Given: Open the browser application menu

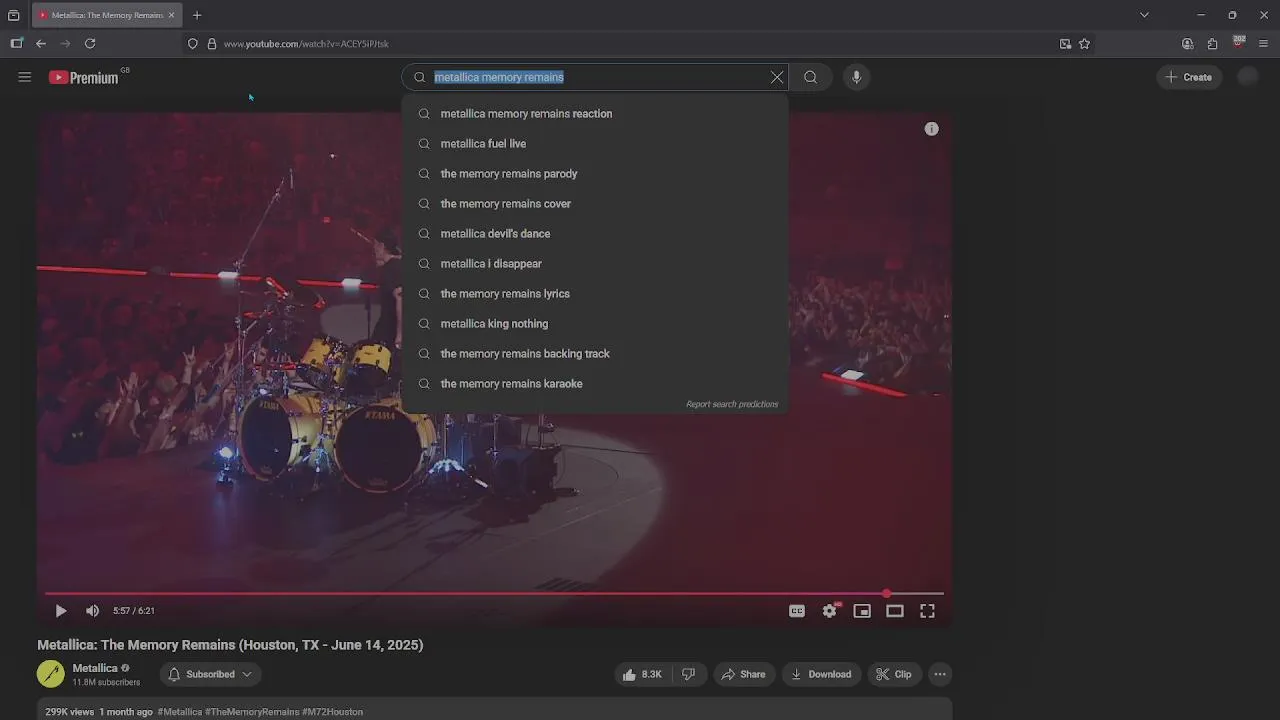Looking at the screenshot, I should tap(1263, 44).
